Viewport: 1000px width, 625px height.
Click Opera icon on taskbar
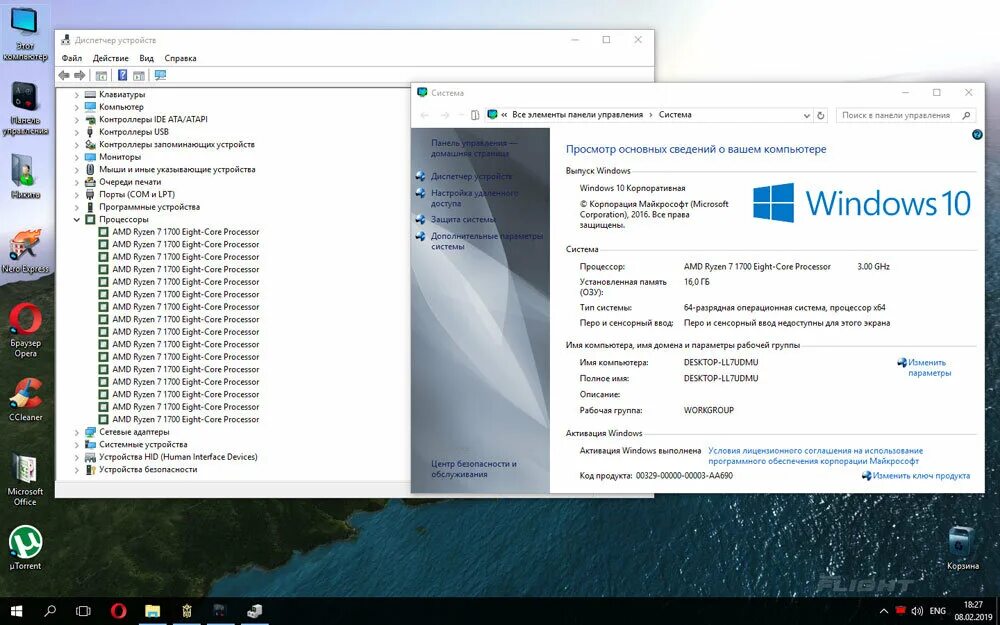coord(119,611)
